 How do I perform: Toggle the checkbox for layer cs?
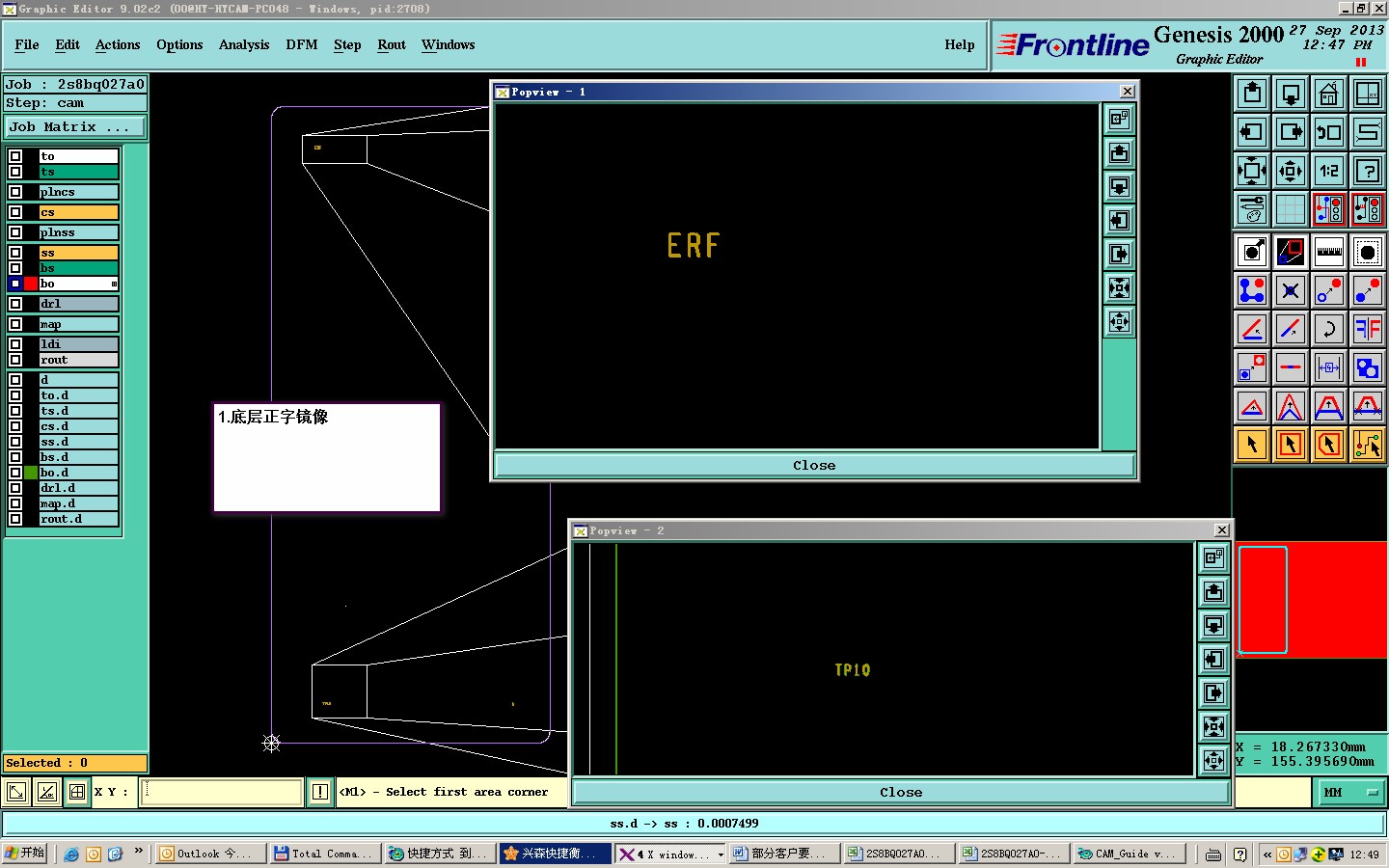(15, 212)
